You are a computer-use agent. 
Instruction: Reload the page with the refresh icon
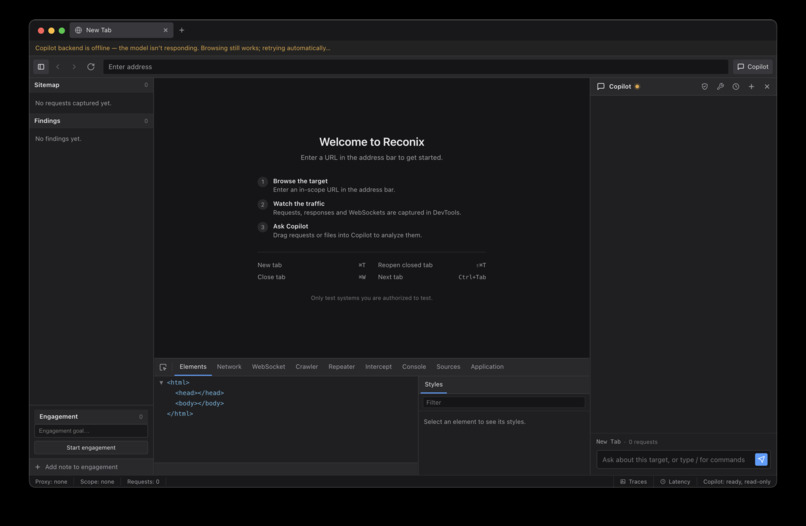(91, 67)
